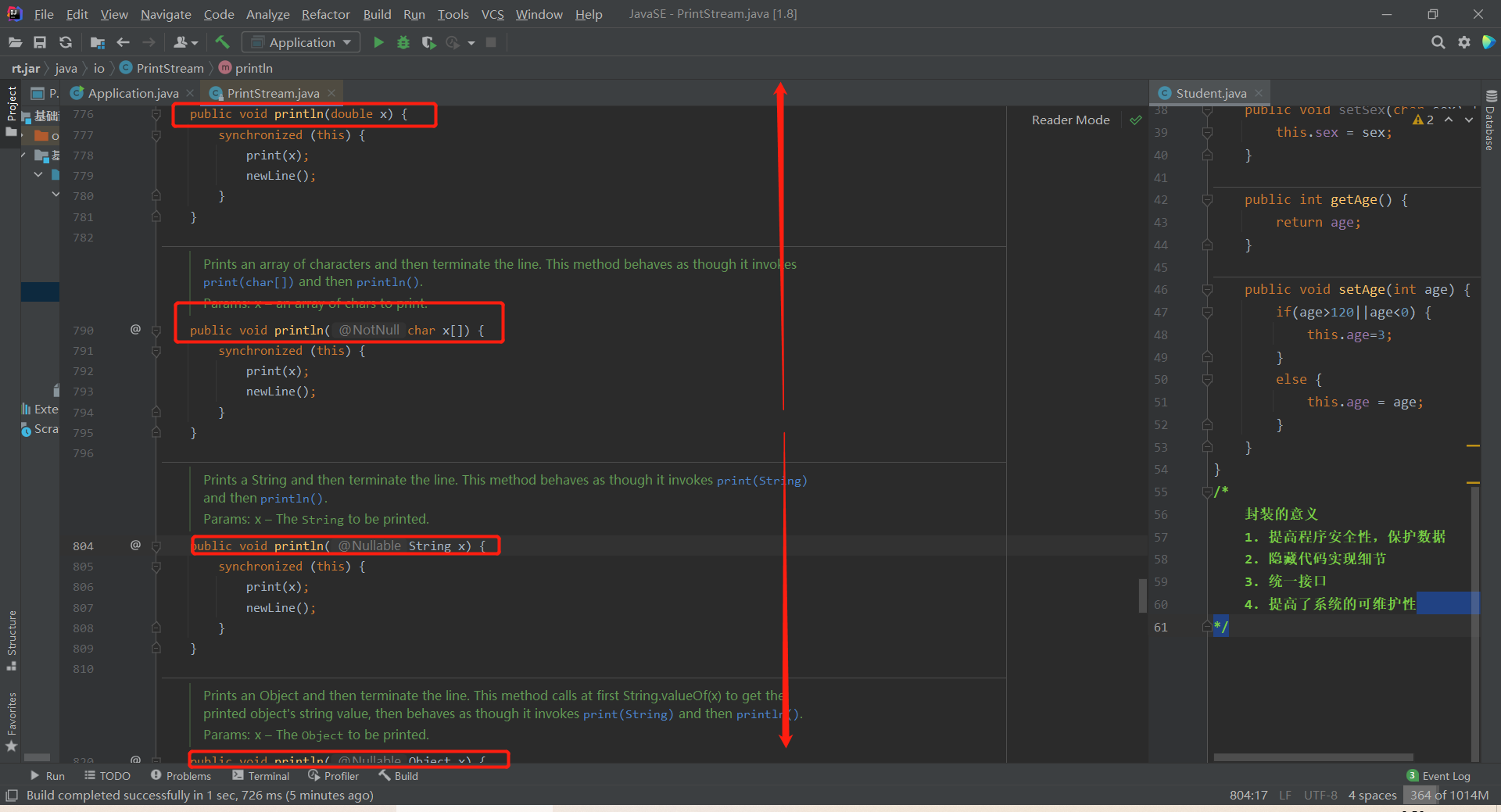Click the Synchronize refresh icon
Screen dimensions: 1501x812
click(66, 42)
